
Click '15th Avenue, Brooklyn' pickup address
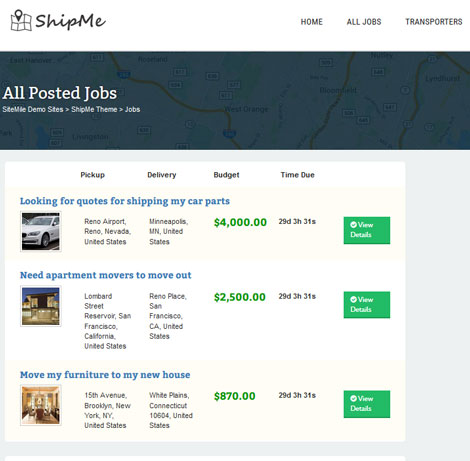pos(107,410)
